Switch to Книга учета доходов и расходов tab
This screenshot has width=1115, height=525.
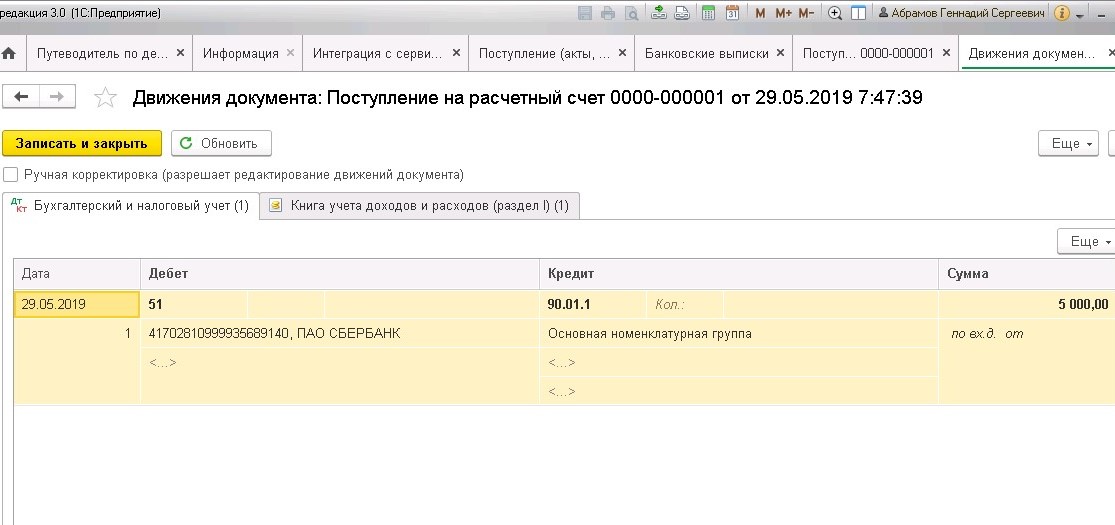pos(420,206)
